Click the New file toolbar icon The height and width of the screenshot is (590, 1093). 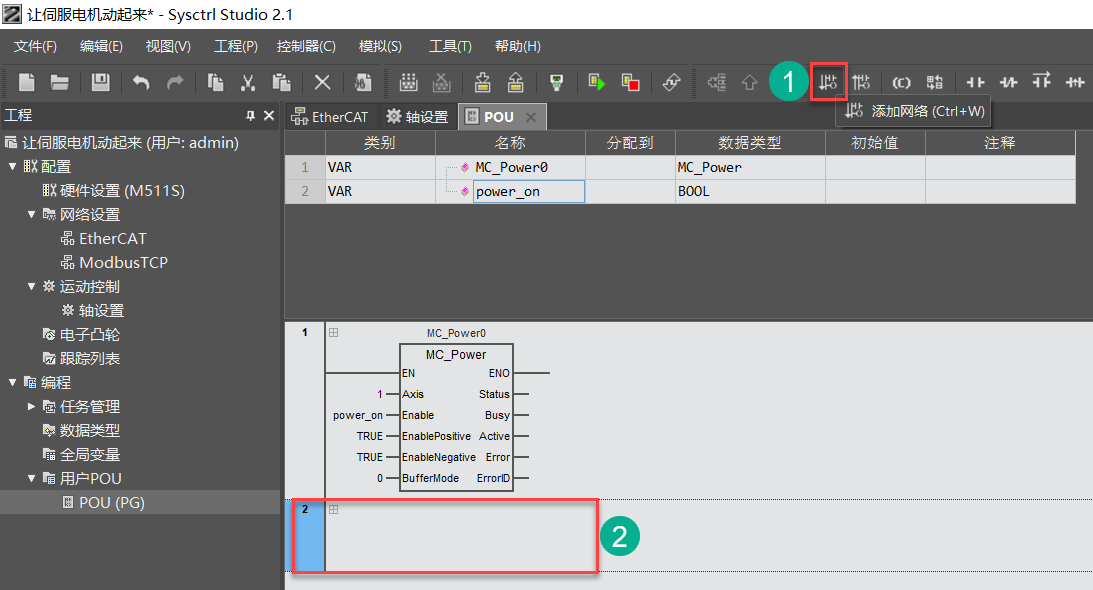[26, 82]
